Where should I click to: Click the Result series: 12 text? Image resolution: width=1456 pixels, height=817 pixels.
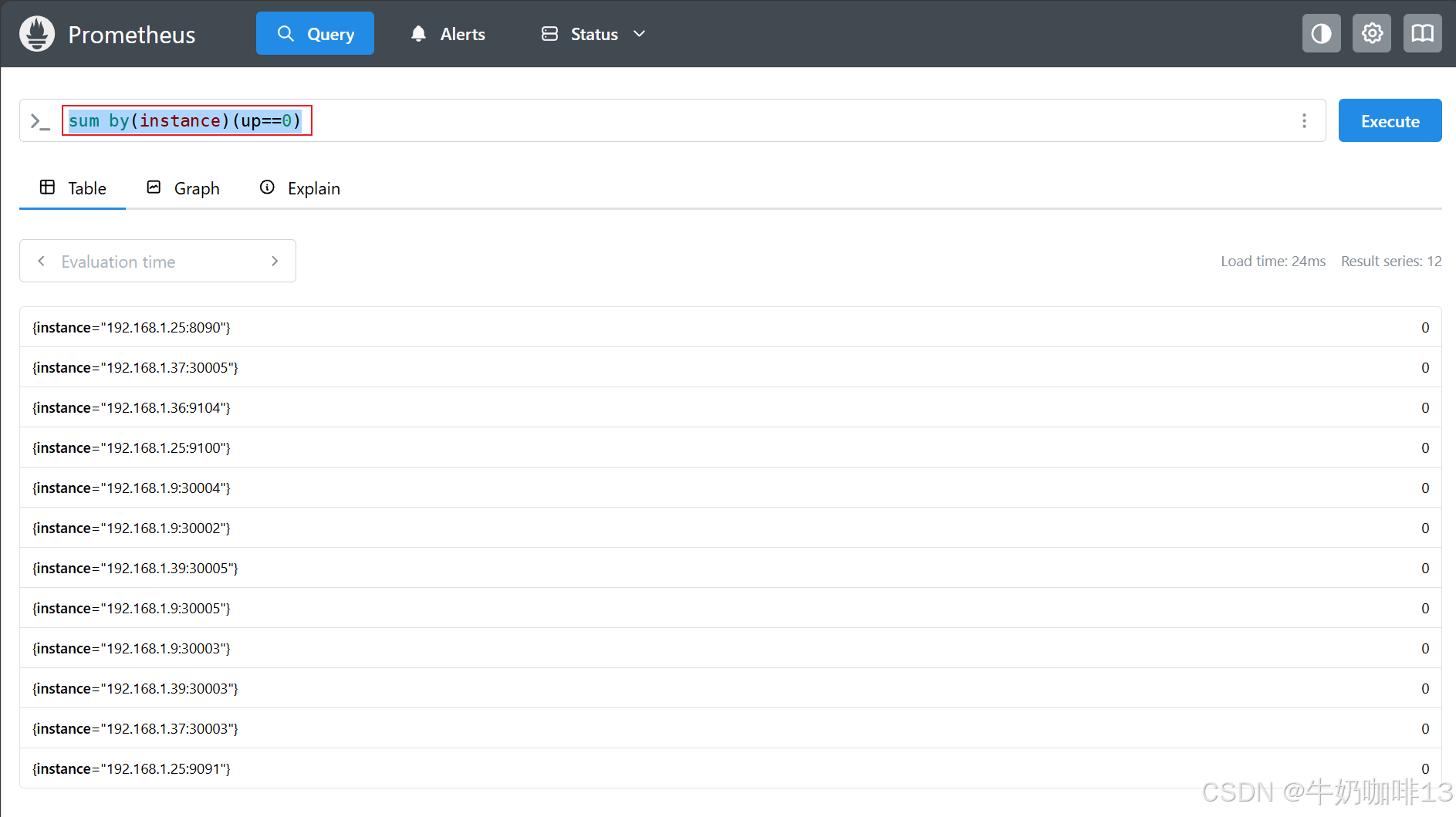click(x=1391, y=262)
